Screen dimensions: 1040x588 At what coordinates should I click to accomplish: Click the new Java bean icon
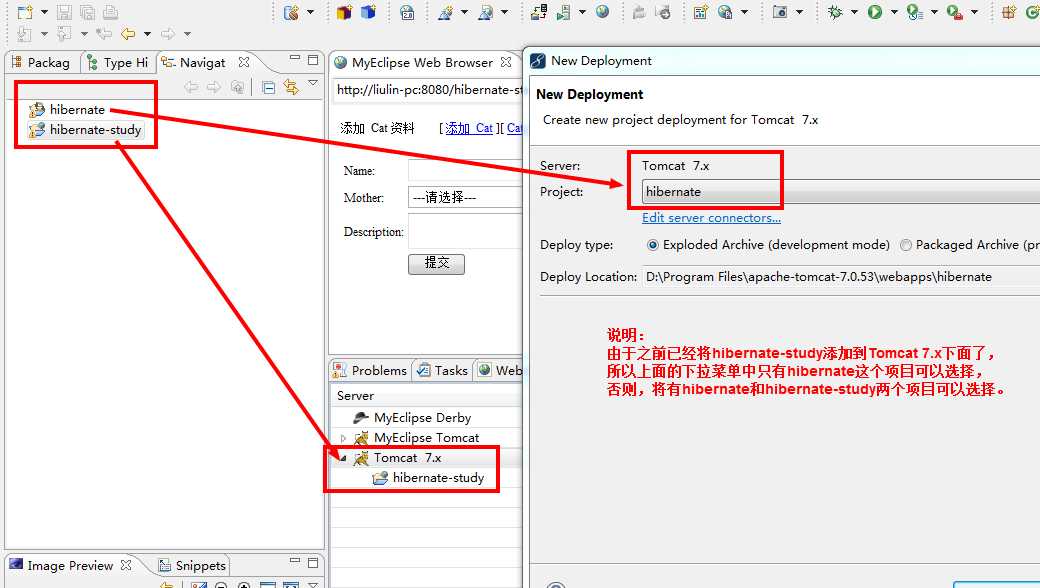tap(291, 12)
